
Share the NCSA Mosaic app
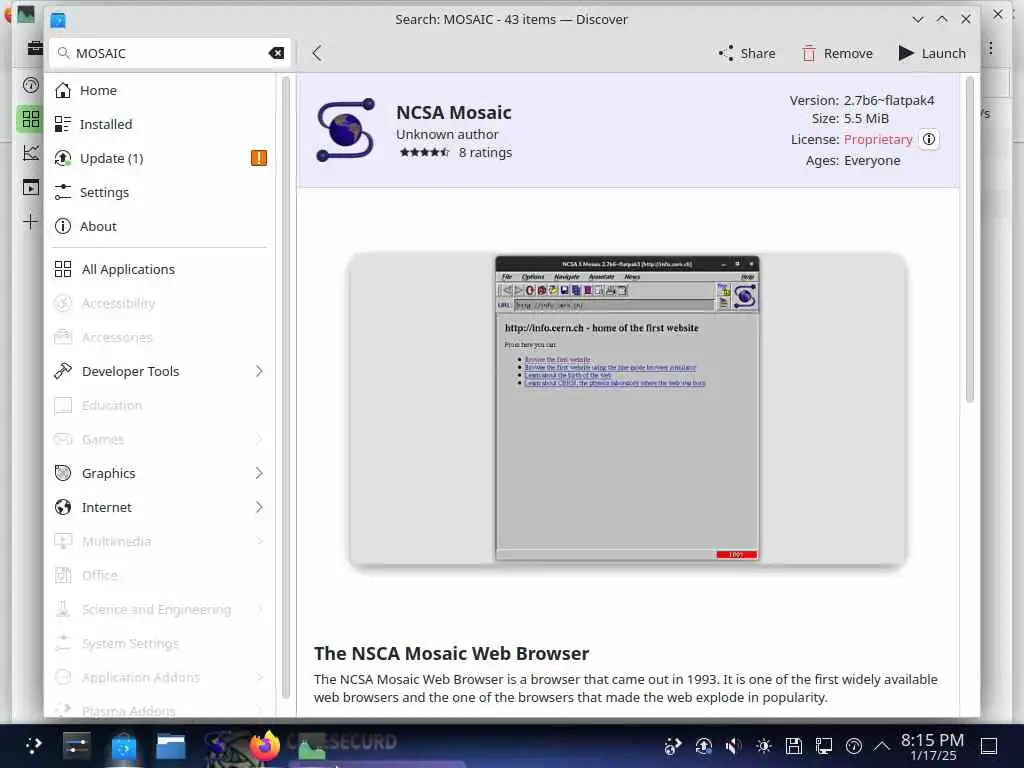[746, 53]
